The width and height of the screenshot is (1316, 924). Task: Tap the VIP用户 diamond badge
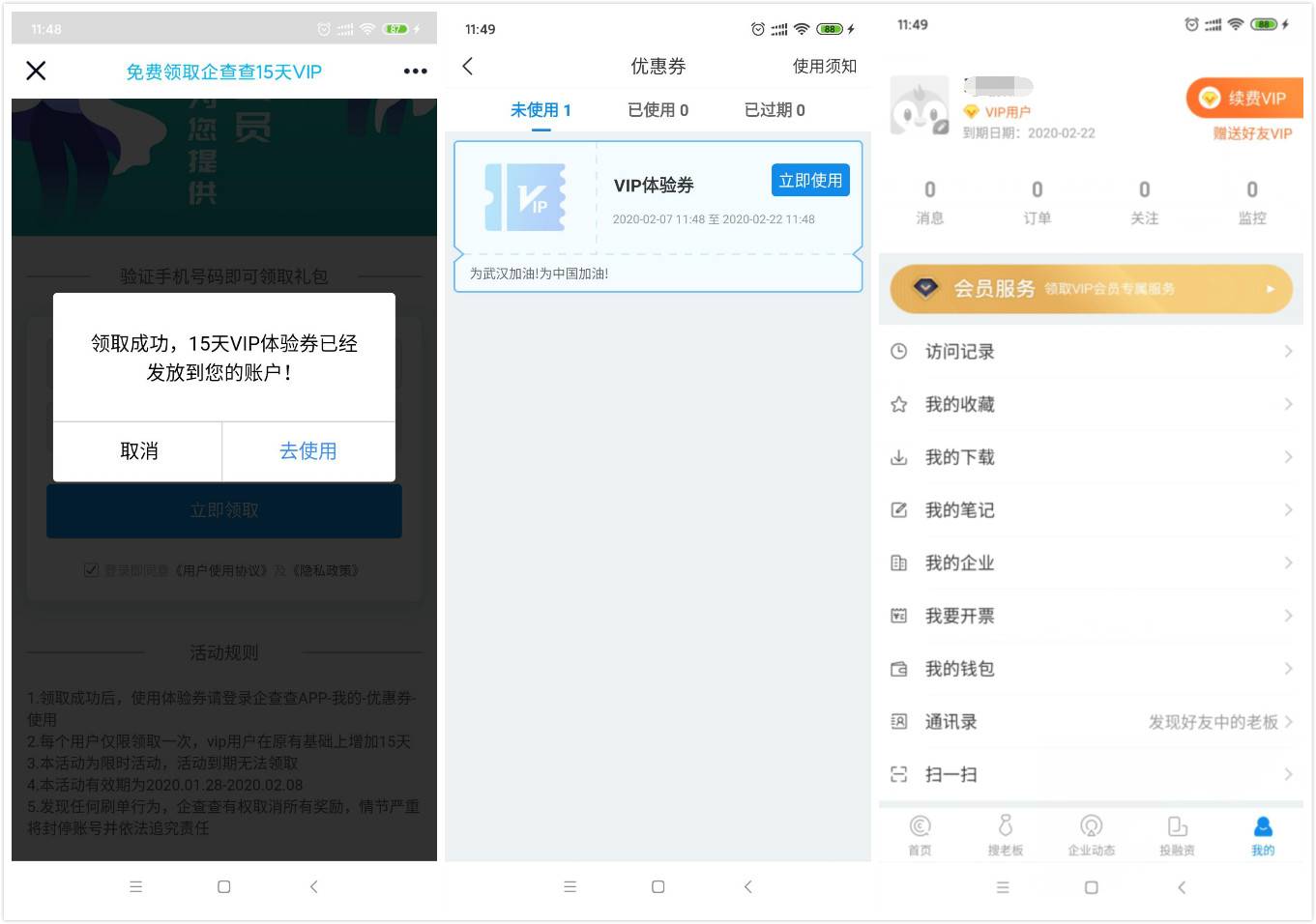coord(972,112)
